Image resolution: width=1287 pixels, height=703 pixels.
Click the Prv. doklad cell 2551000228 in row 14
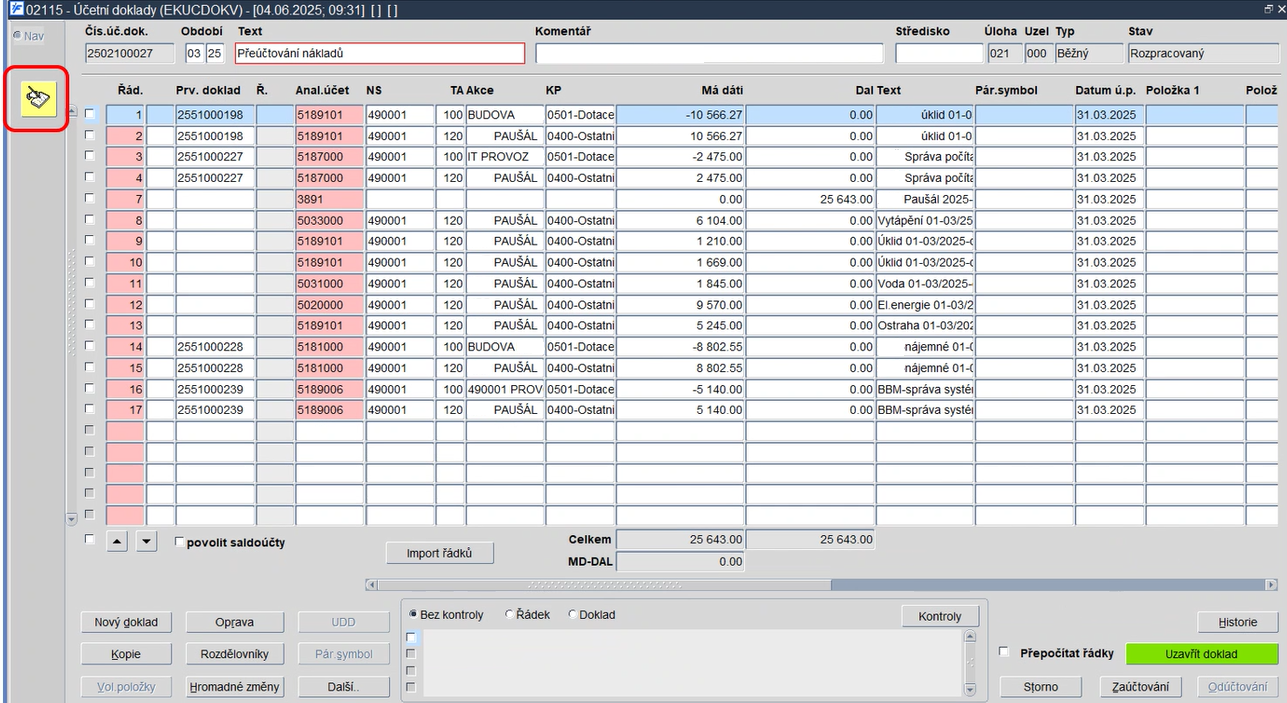(215, 347)
